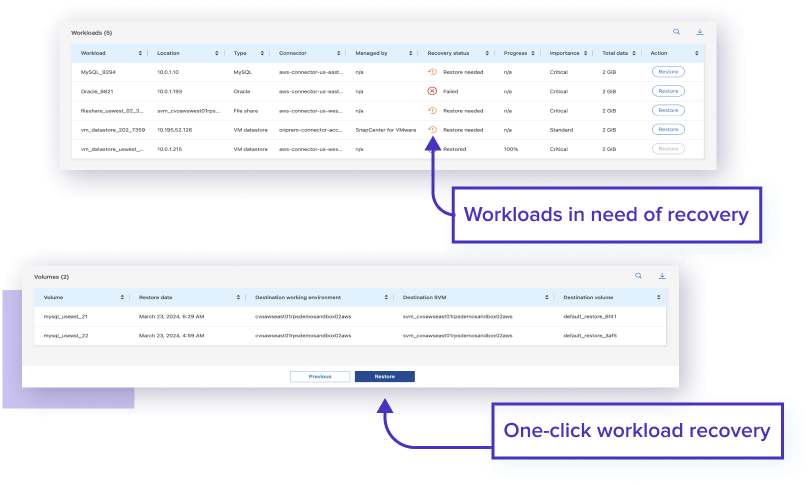Click the download icon in Workloads panel
The height and width of the screenshot is (485, 810).
coord(699,32)
